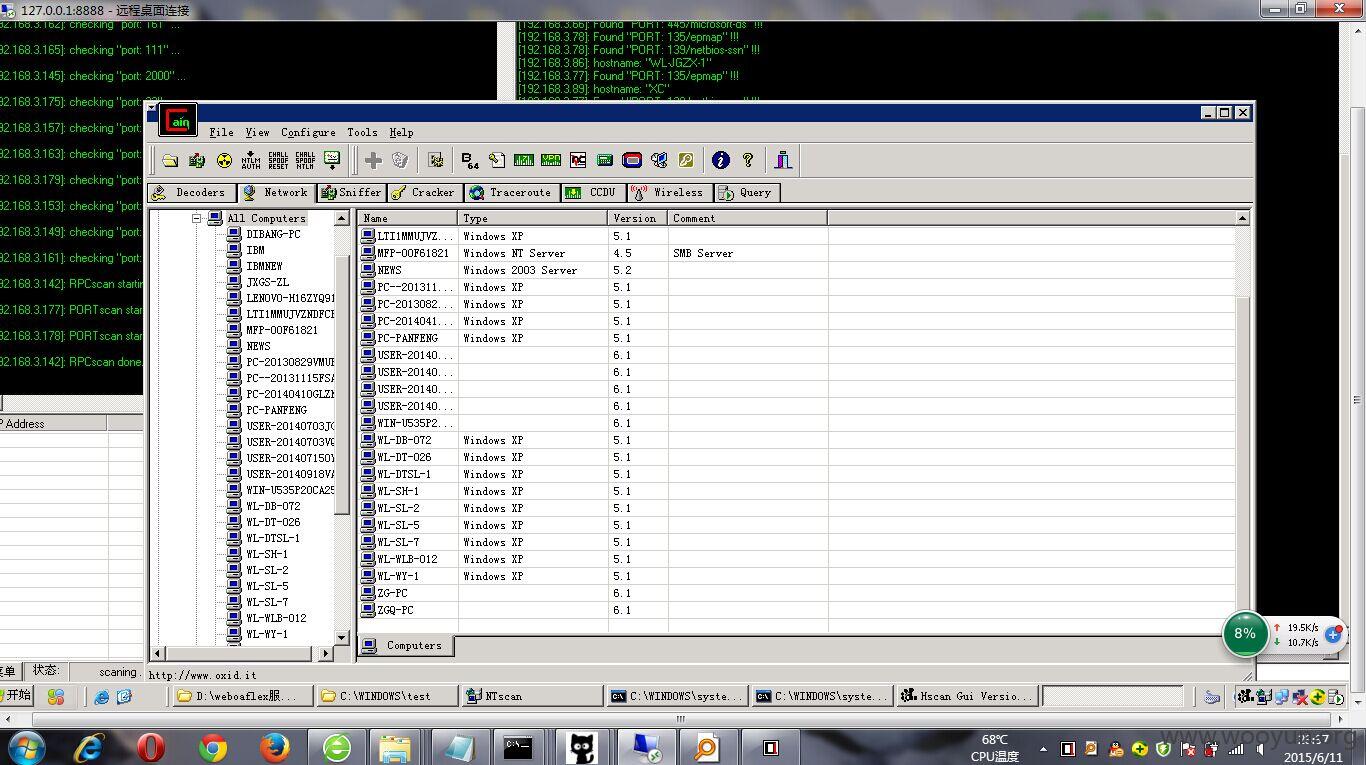Screen dimensions: 1366x765
Task: Start the sniffer with the network card toolbar icon
Action: [x=197, y=160]
